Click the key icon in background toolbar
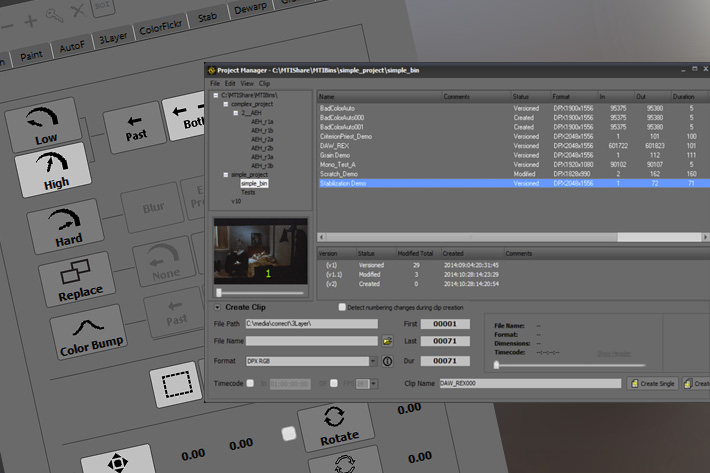Image resolution: width=710 pixels, height=473 pixels. [x=54, y=16]
